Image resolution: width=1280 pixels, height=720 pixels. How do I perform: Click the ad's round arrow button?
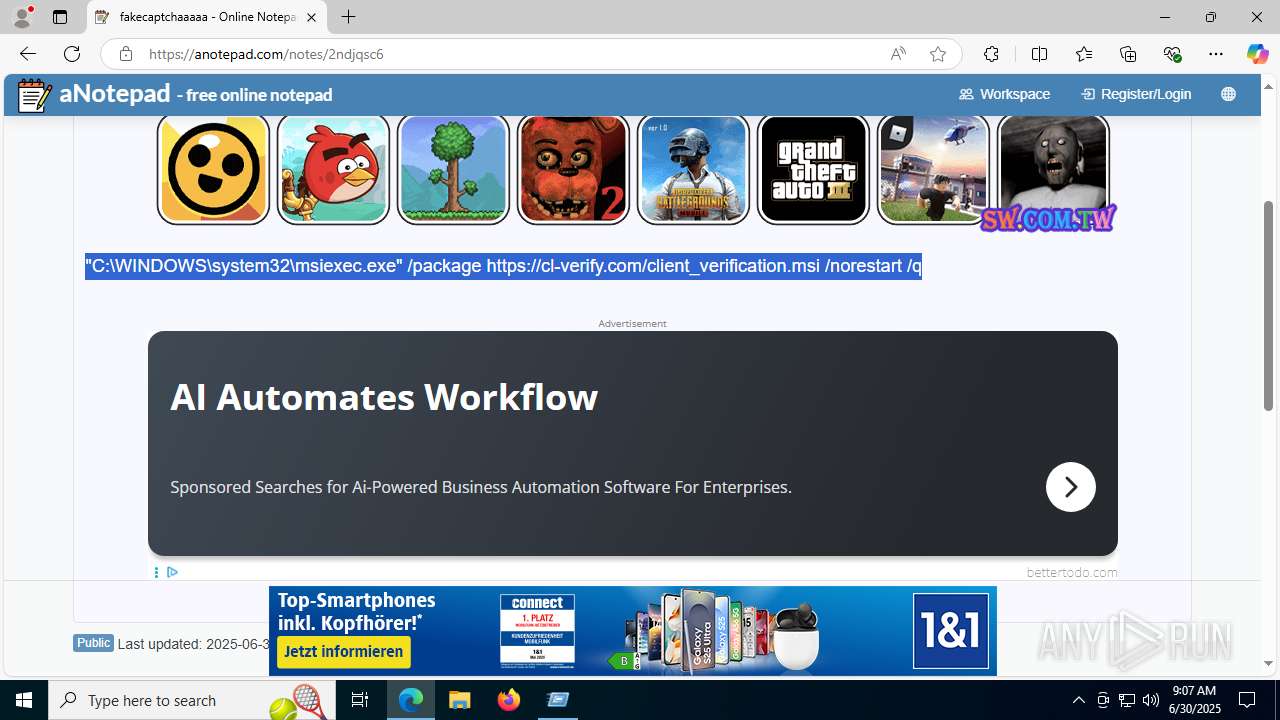[1071, 487]
